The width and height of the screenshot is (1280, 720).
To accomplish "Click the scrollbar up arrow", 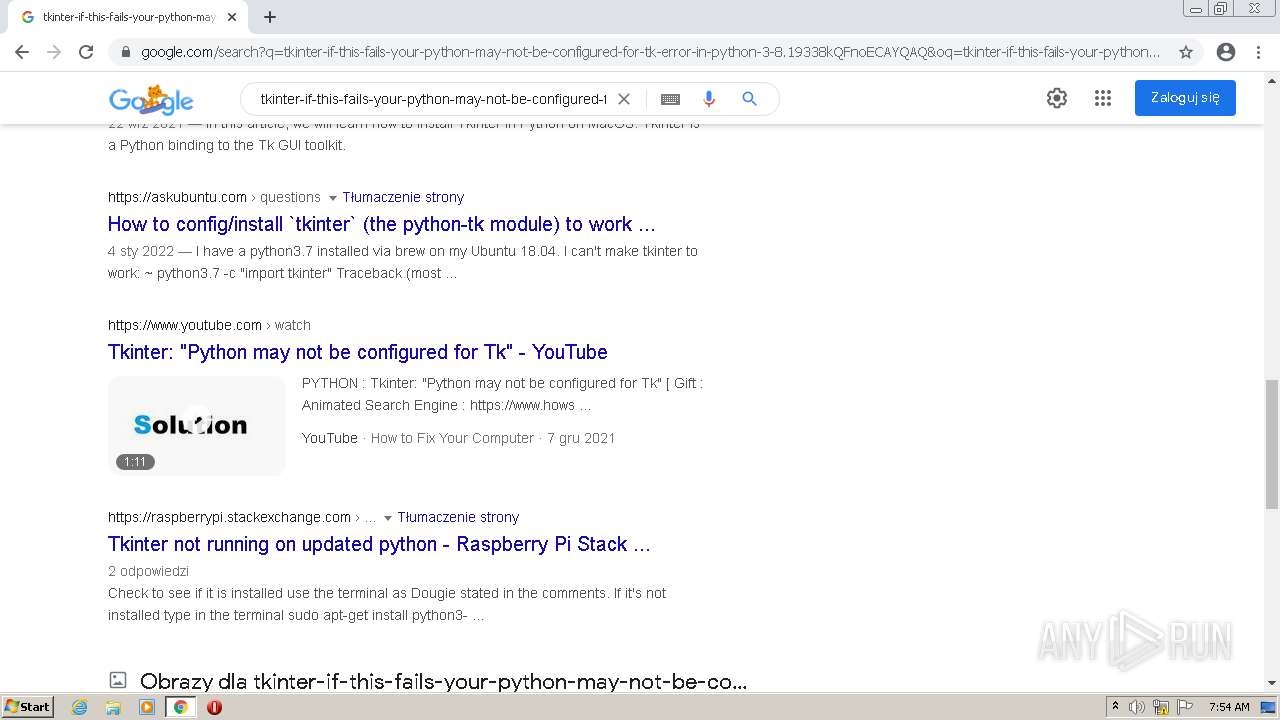I will [1271, 80].
